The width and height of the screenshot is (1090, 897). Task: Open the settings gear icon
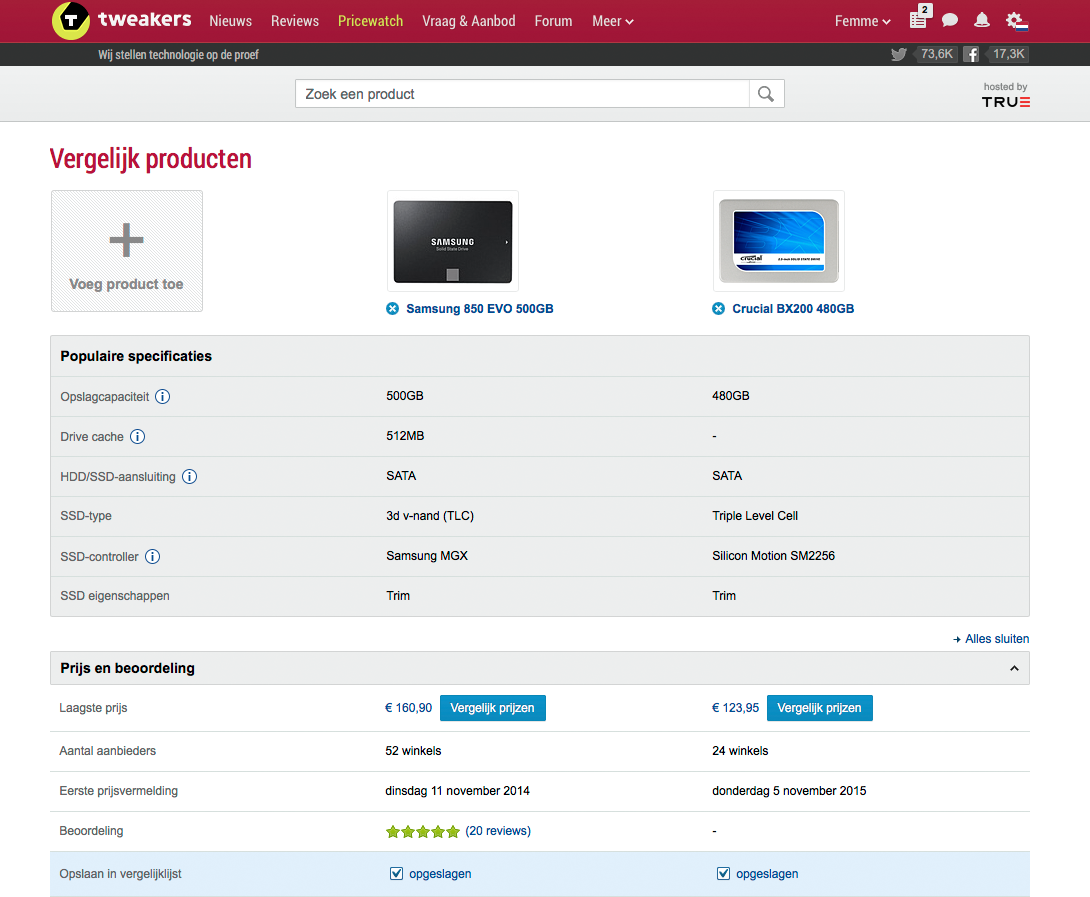[x=1016, y=21]
